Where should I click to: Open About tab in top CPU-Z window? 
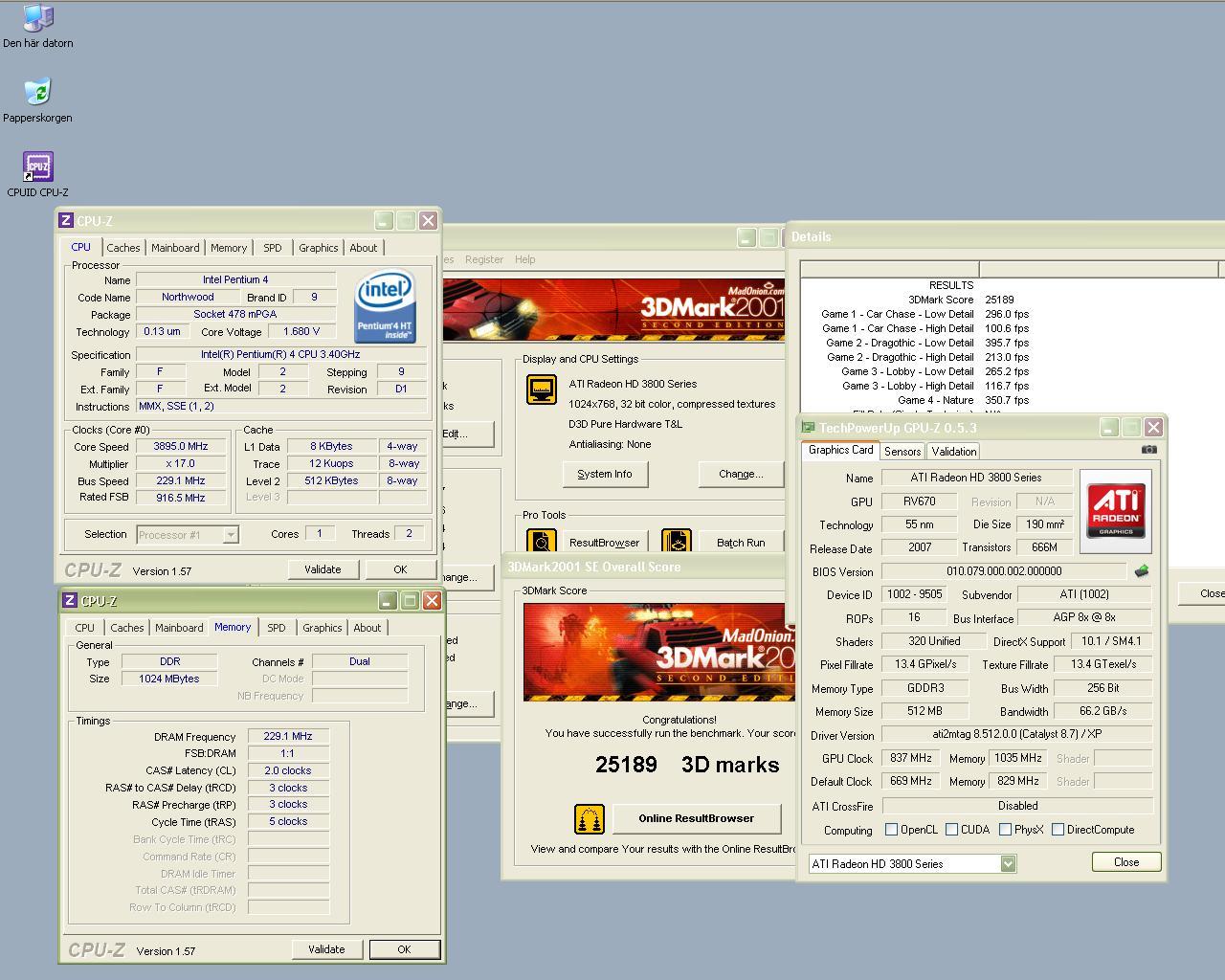[364, 248]
